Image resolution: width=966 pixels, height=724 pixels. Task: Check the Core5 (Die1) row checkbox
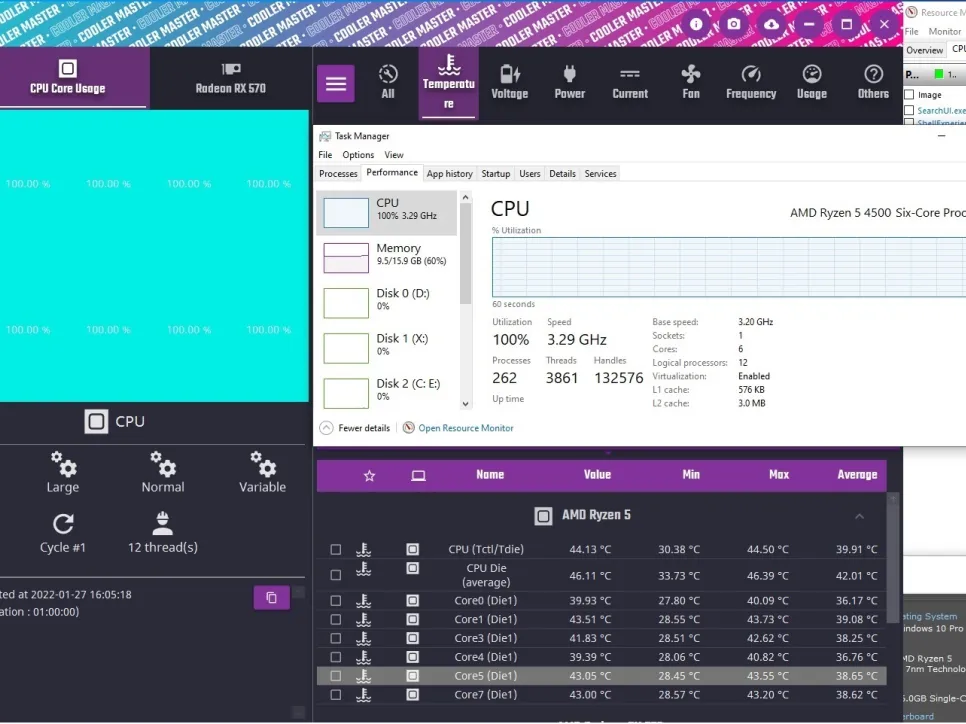(x=336, y=676)
